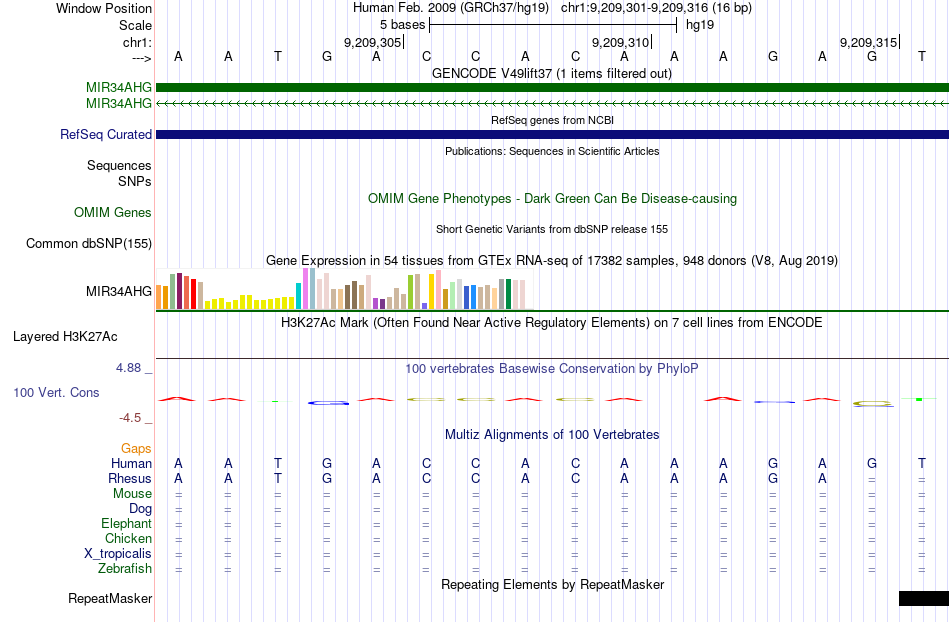Click the 5 bases scale label

pos(402,25)
